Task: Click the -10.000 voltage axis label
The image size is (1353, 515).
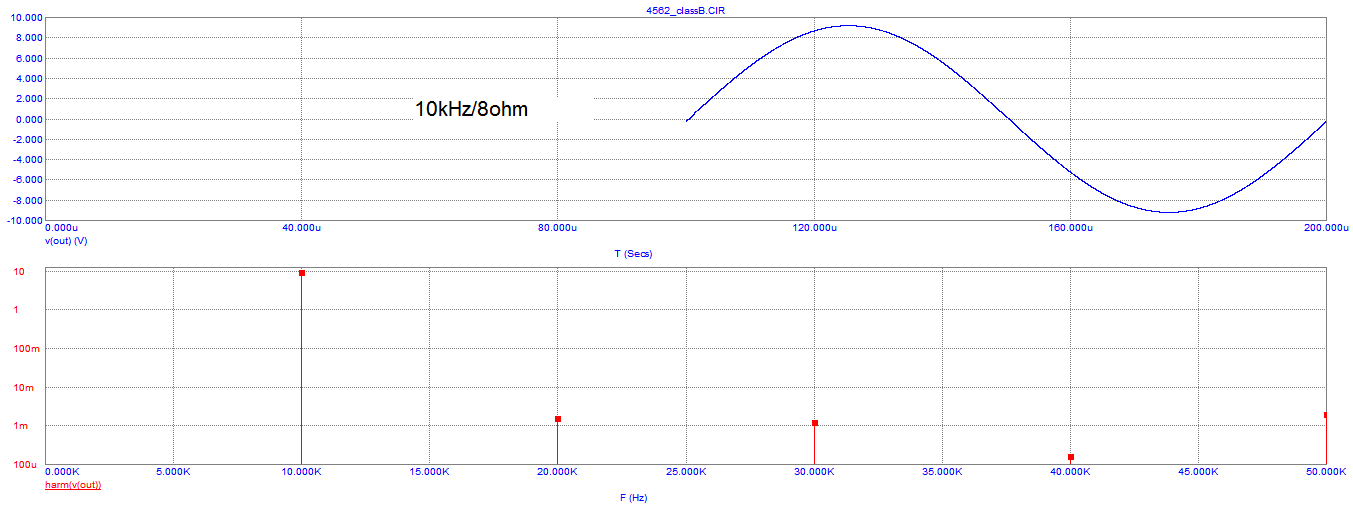Action: [x=25, y=220]
